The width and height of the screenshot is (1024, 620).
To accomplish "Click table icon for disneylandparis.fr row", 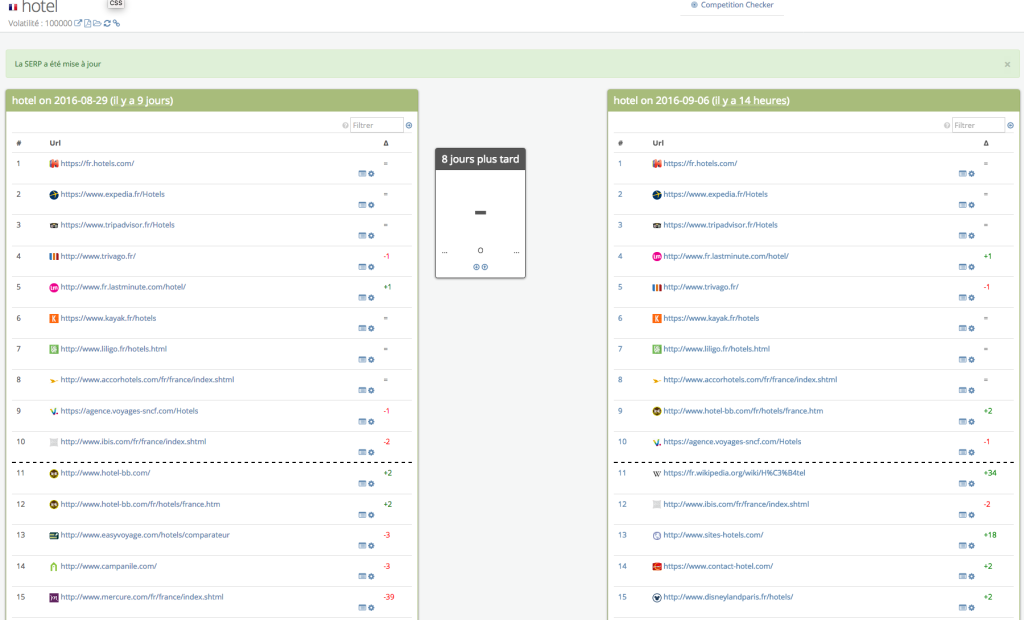I will coord(962,608).
